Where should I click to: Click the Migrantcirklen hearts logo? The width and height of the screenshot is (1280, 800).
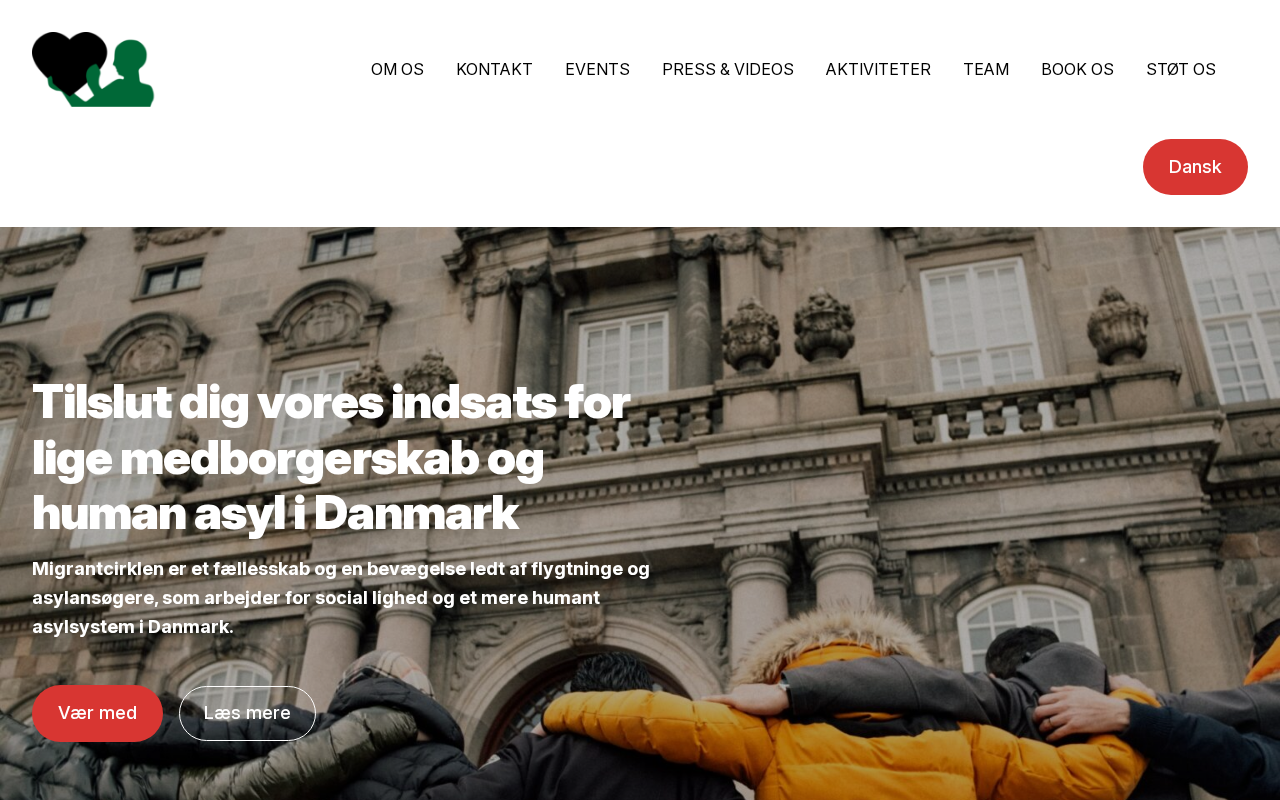(93, 69)
